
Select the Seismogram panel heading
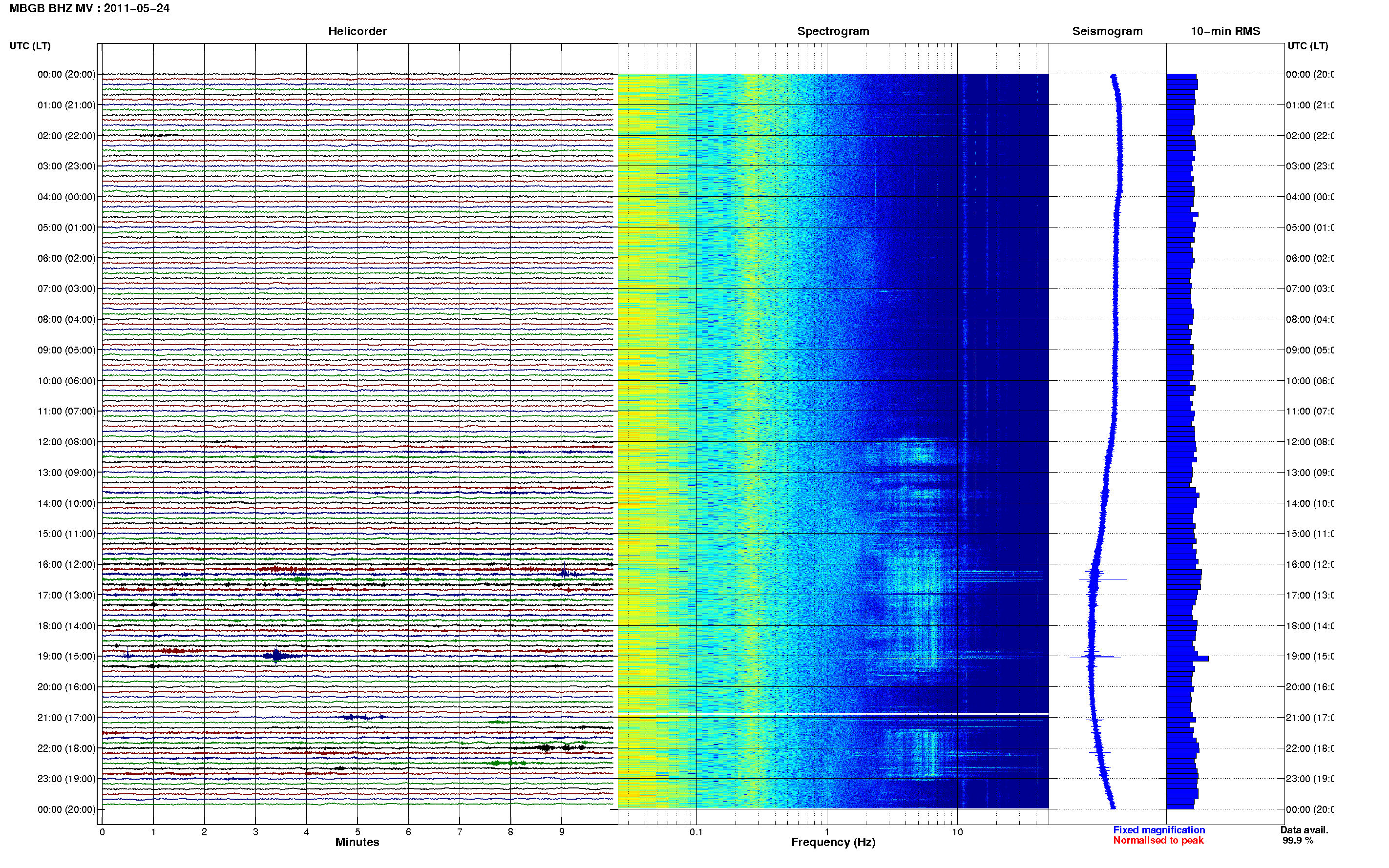(x=1107, y=32)
